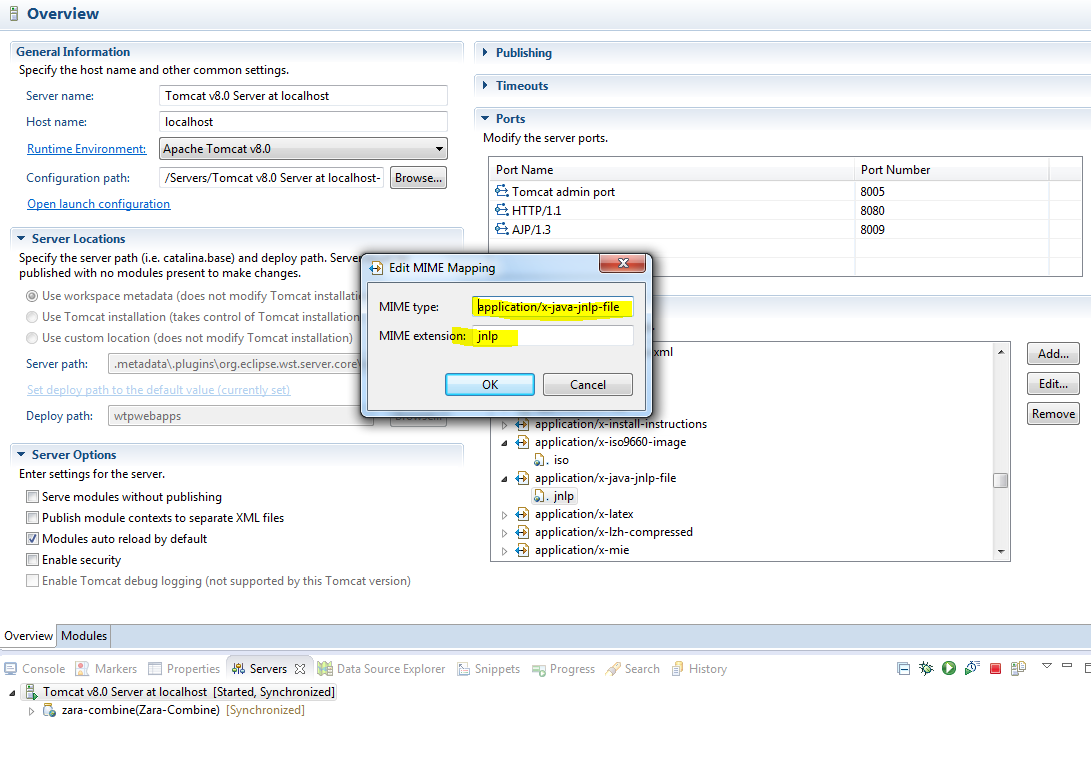
Task: Collapse the Ports section
Action: (x=485, y=118)
